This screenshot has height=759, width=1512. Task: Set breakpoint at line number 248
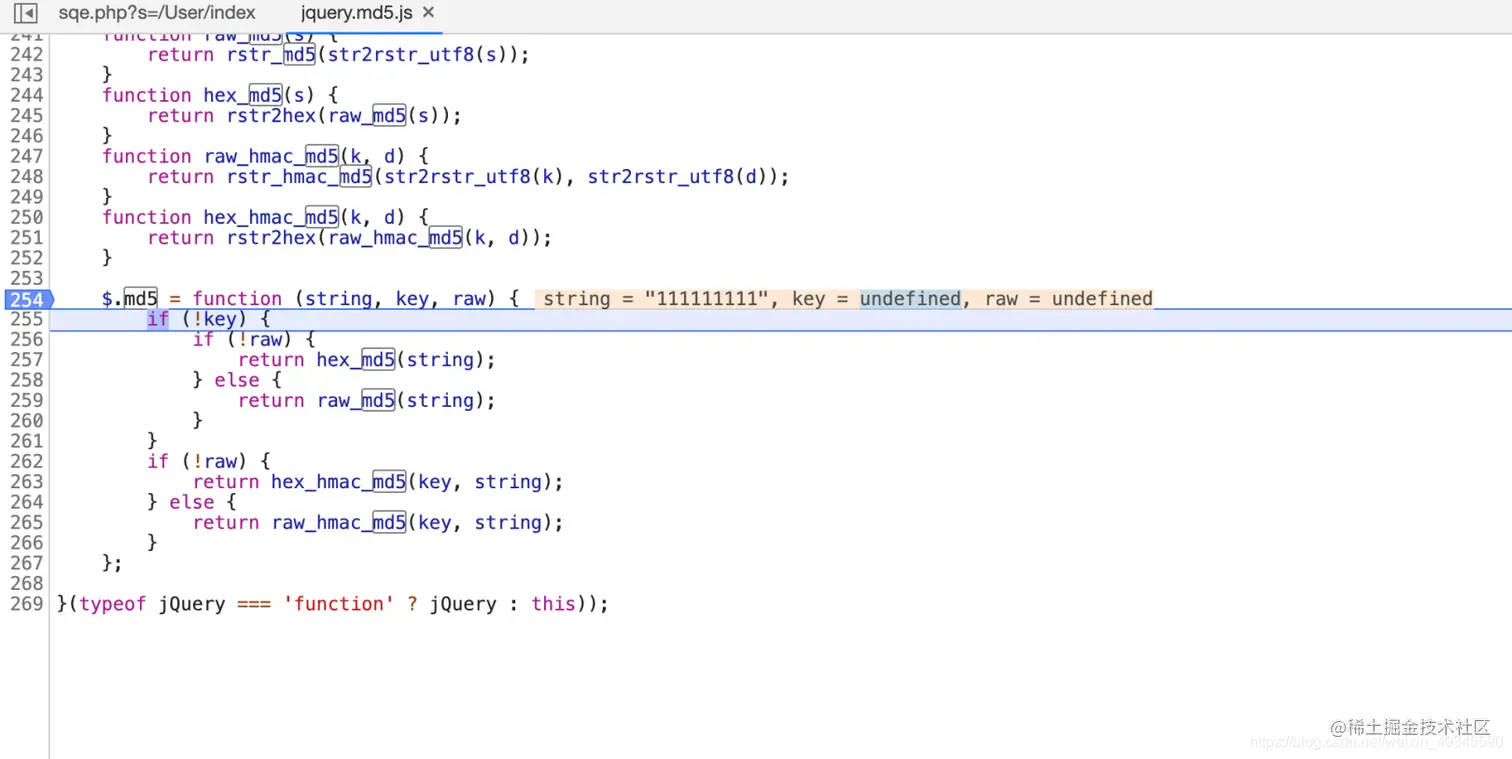[26, 177]
